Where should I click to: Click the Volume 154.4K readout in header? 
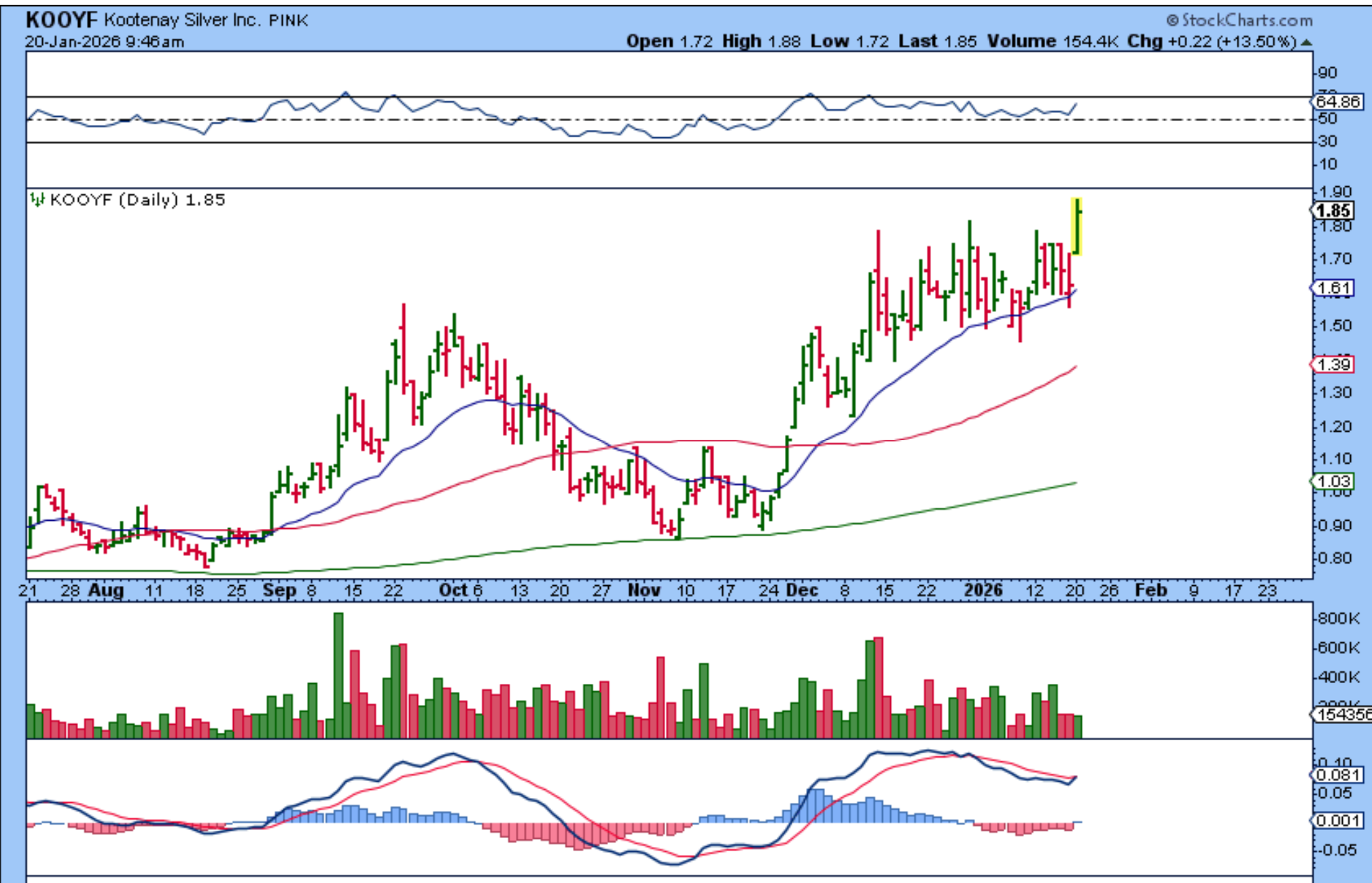coord(1052,41)
